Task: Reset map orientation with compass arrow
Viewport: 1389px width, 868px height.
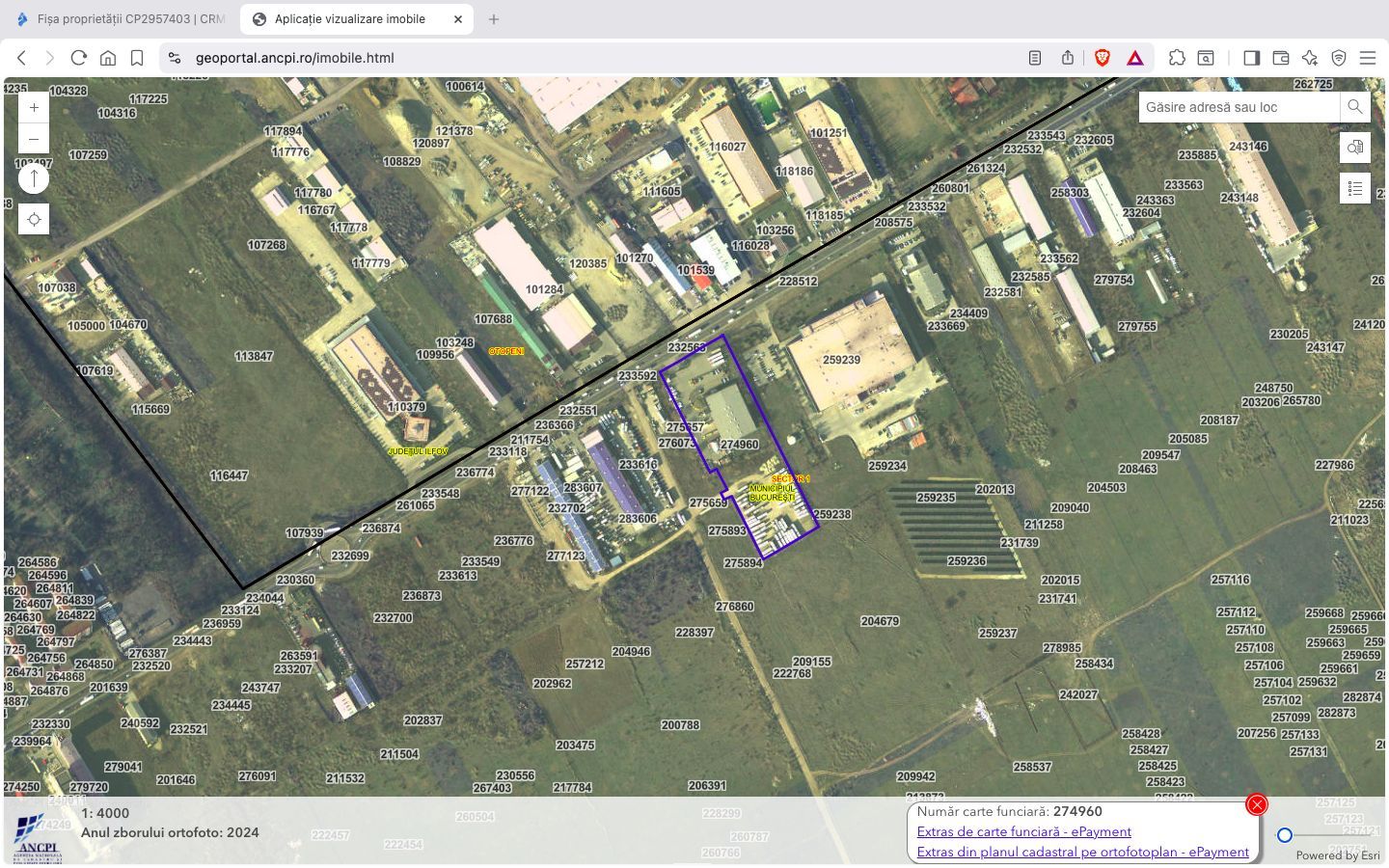Action: click(x=34, y=178)
